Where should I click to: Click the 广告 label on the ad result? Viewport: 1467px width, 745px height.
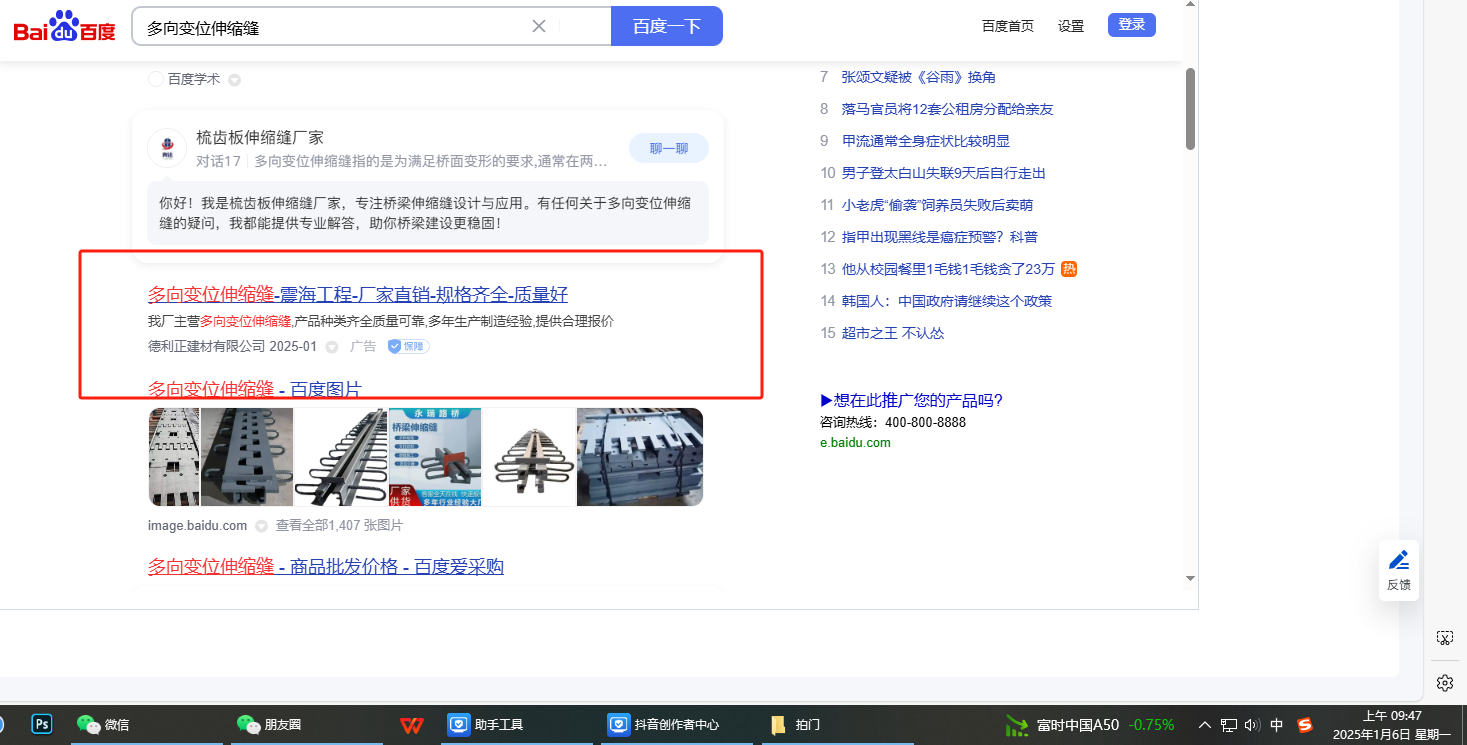pos(363,347)
